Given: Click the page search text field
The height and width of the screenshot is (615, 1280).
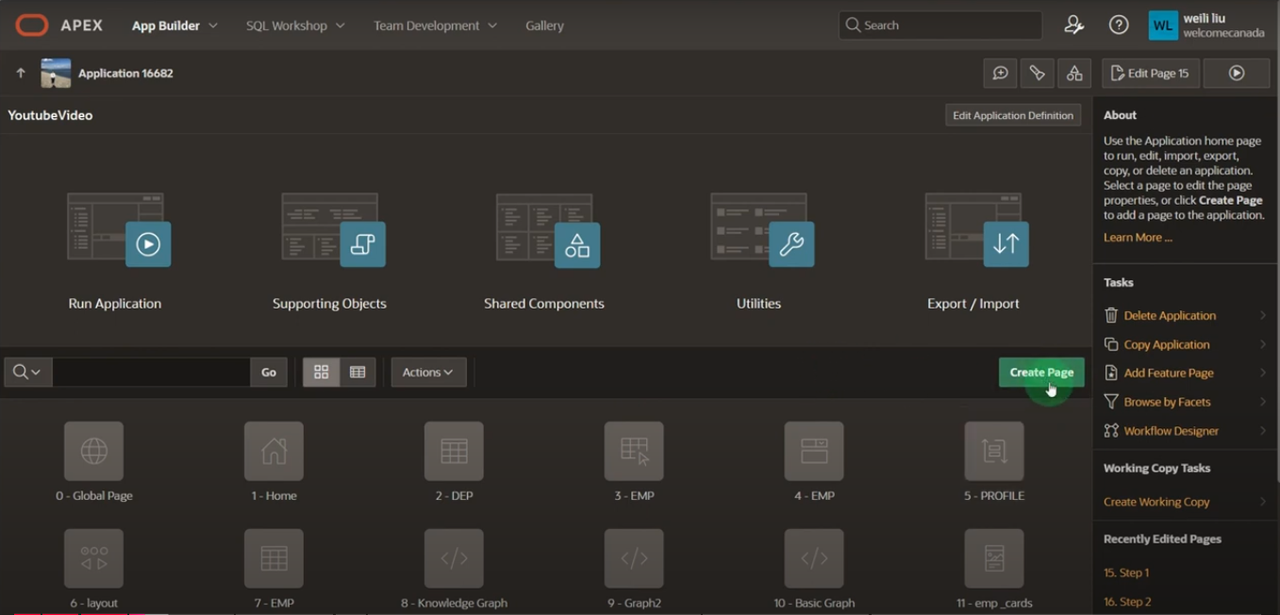Looking at the screenshot, I should click(151, 372).
